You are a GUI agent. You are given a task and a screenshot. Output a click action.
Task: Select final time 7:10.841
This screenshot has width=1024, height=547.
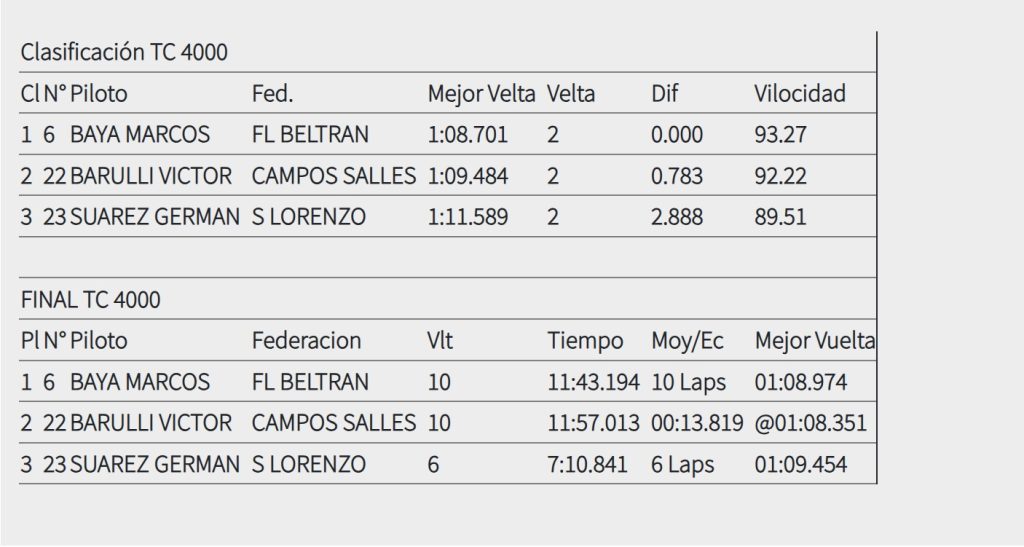[x=587, y=465]
